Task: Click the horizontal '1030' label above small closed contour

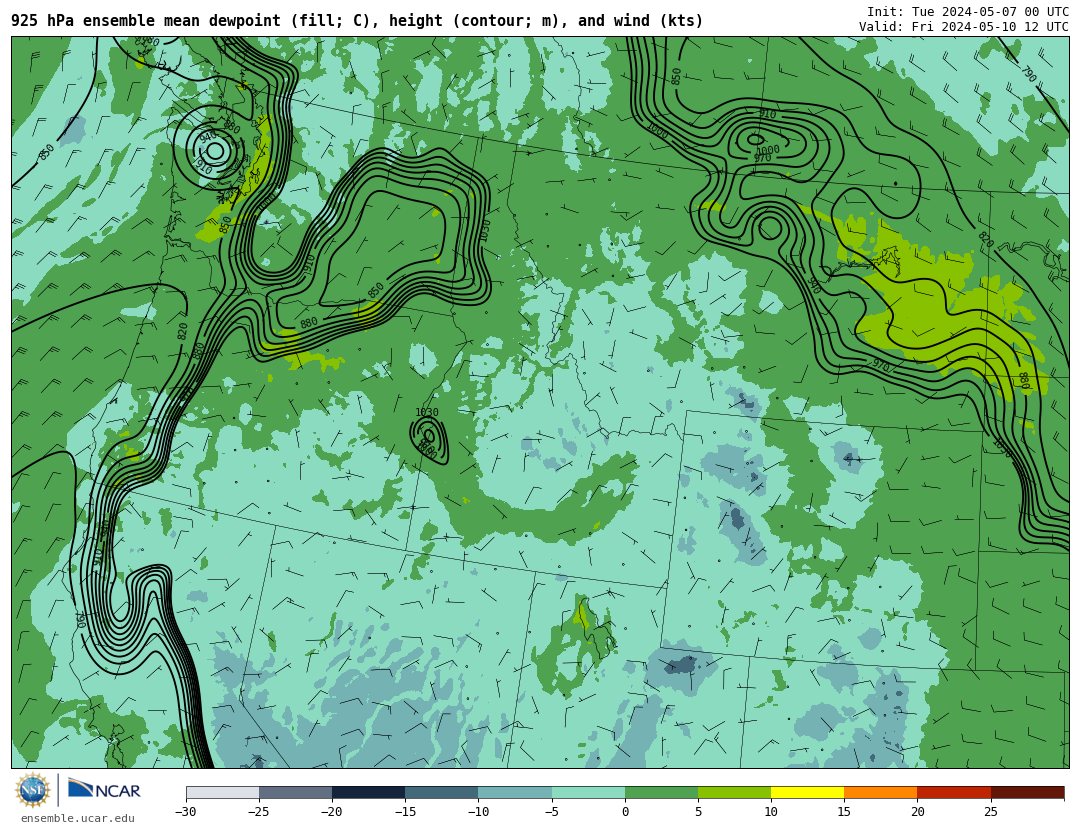Action: point(426,412)
